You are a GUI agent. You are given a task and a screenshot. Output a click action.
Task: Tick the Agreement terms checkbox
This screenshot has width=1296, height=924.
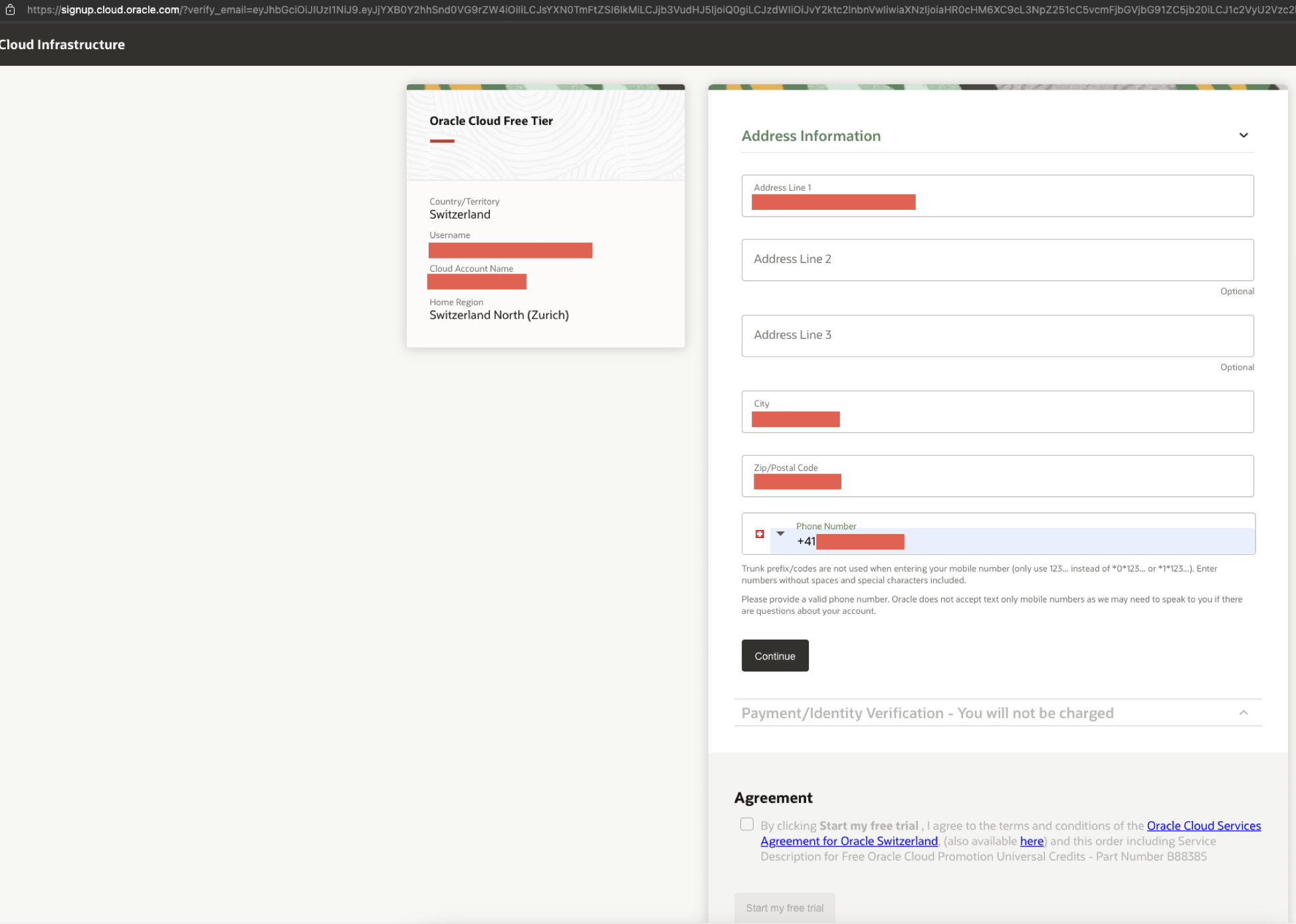(x=747, y=824)
